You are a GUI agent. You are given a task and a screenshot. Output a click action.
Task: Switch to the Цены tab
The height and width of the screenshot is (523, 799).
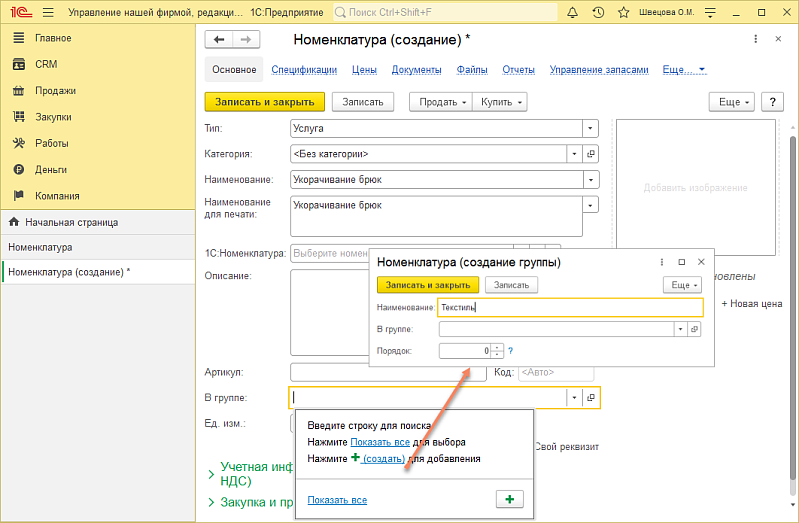pos(364,70)
